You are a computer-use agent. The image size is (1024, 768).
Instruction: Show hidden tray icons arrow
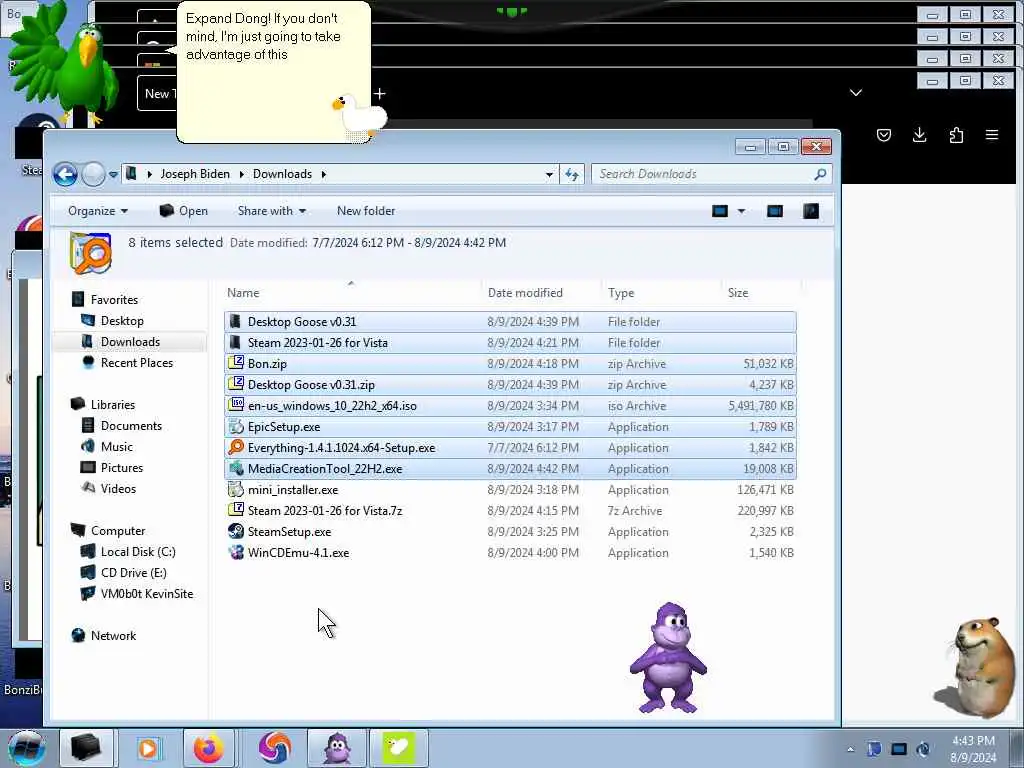click(850, 749)
